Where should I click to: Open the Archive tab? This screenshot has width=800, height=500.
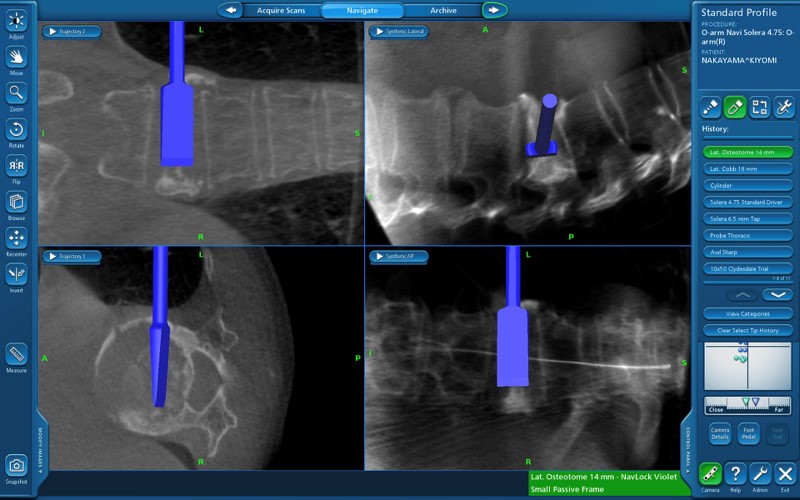[443, 10]
